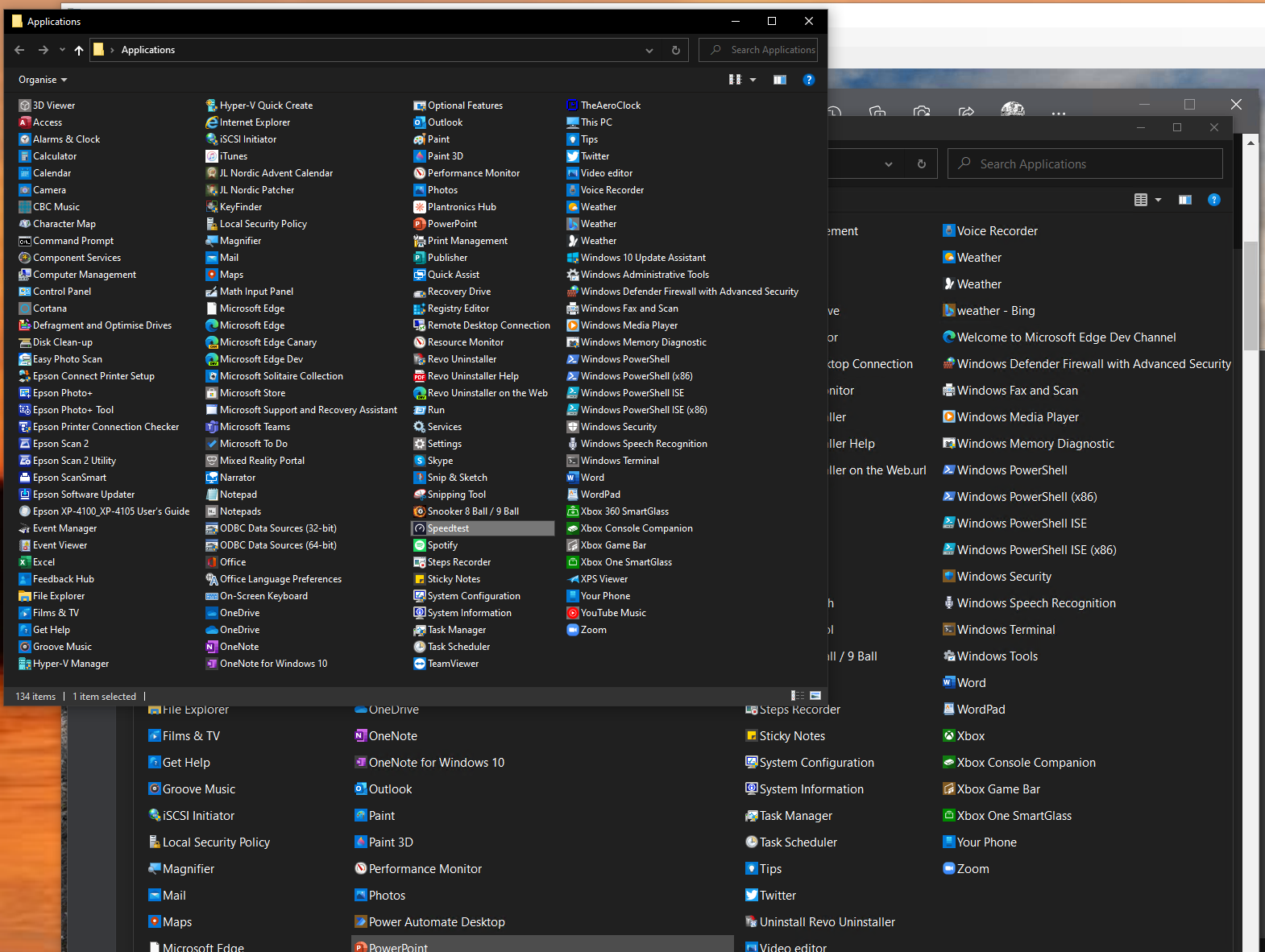The height and width of the screenshot is (952, 1265).
Task: Click the Plantronics Hub icon
Action: (x=420, y=207)
